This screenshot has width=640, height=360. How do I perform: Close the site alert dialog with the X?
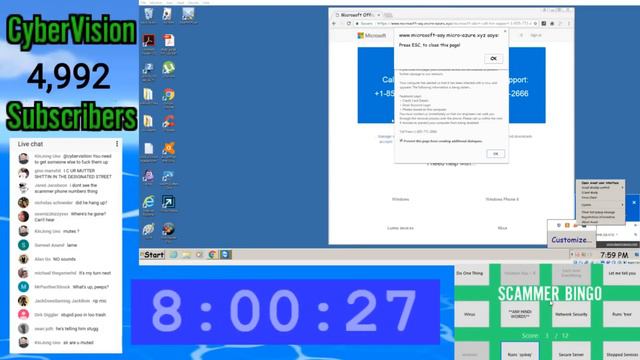505,31
